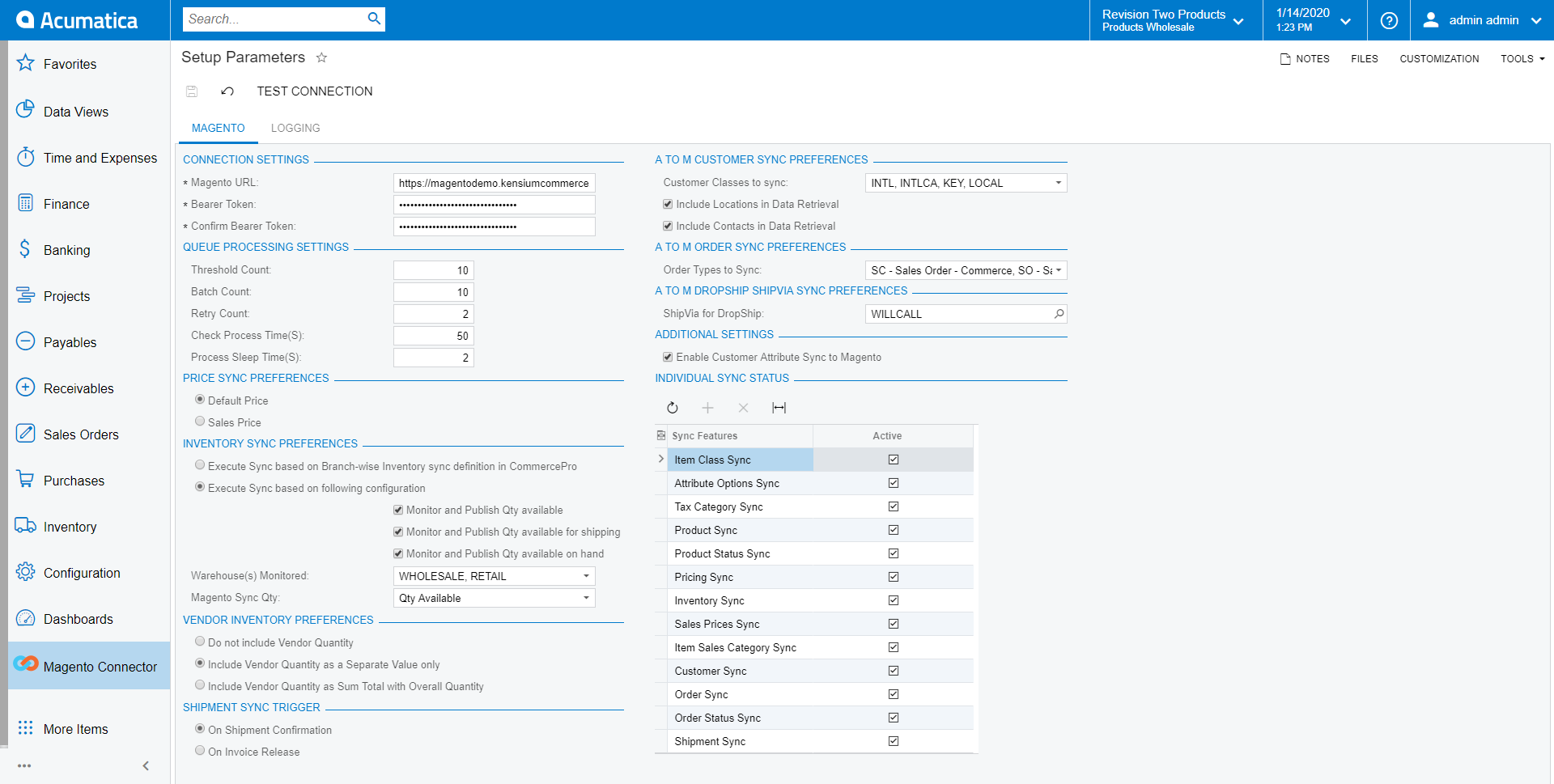The height and width of the screenshot is (784, 1554).
Task: Click Sync Features column header
Action: 741,436
